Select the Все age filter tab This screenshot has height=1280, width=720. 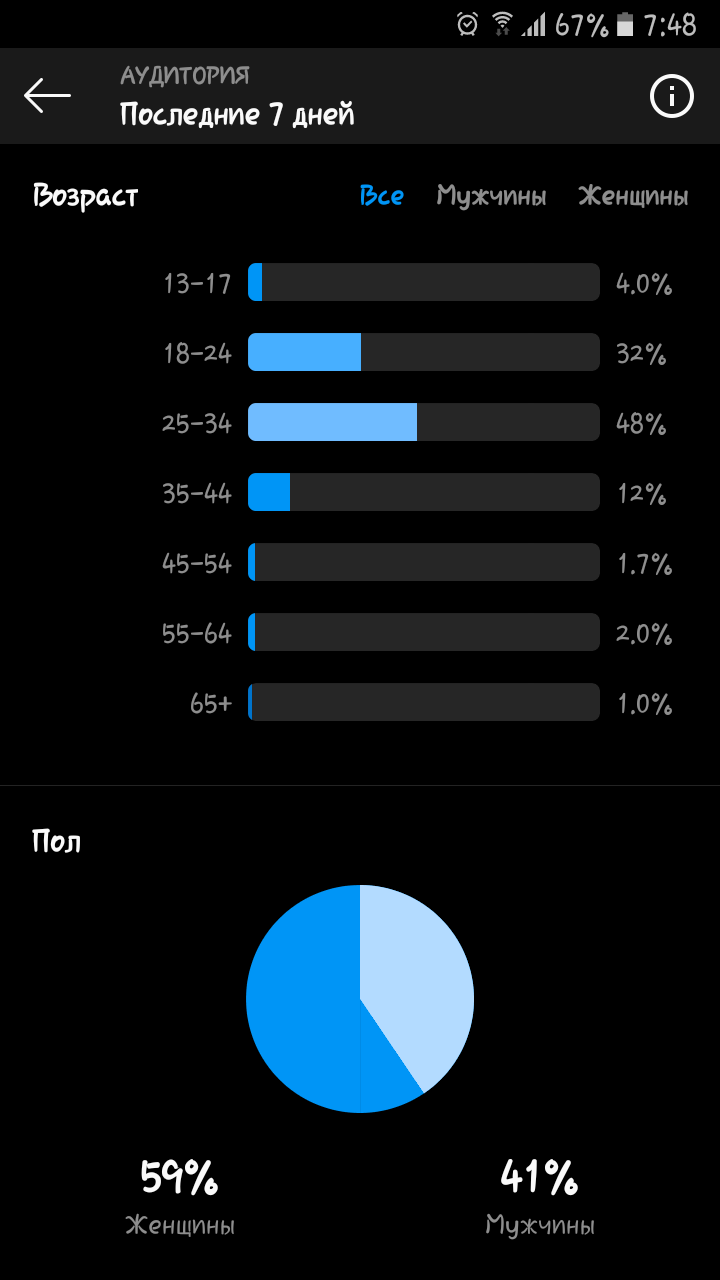click(382, 196)
